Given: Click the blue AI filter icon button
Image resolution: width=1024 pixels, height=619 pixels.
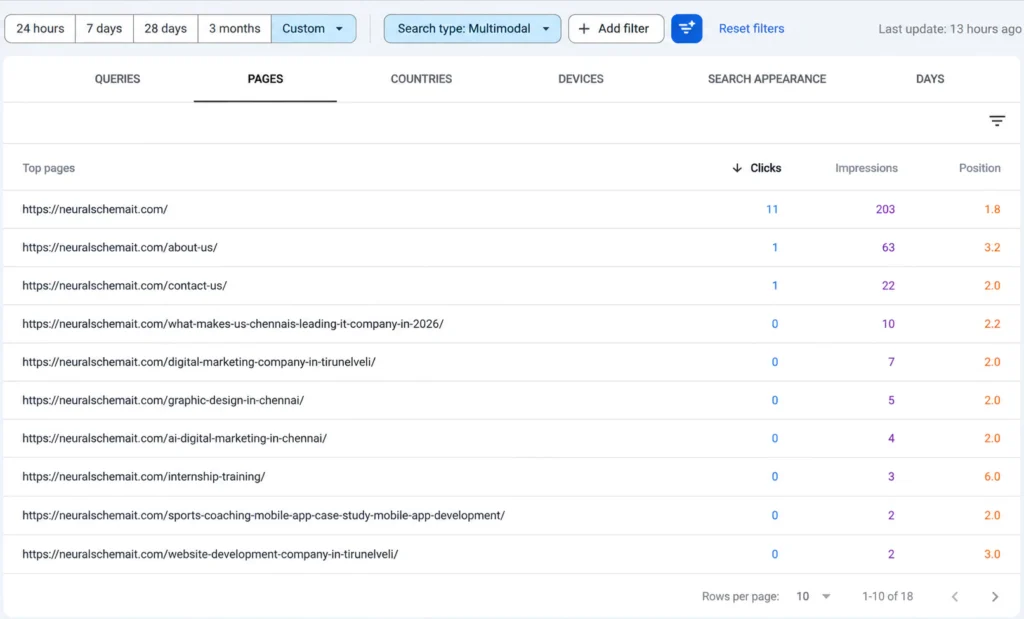Looking at the screenshot, I should (686, 29).
